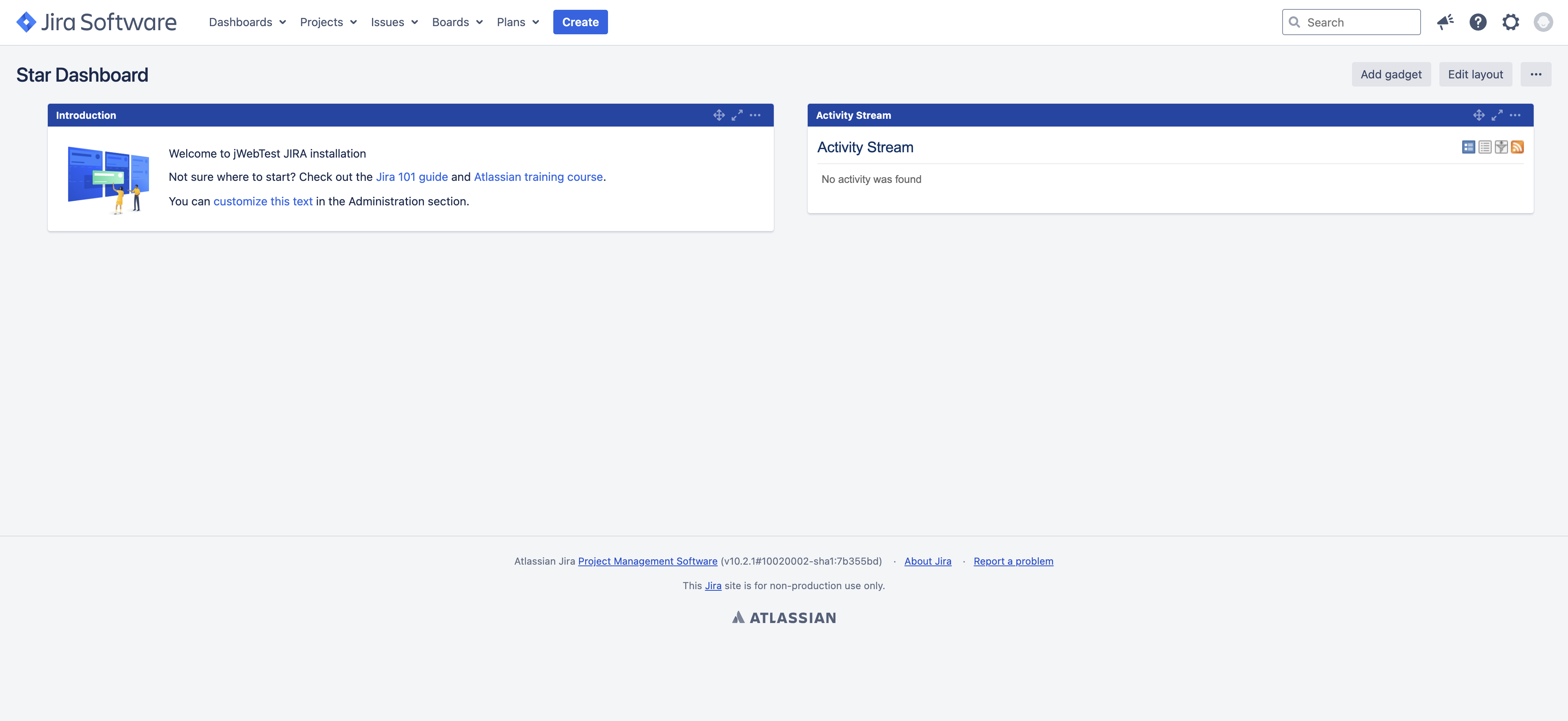
Task: Switch Activity Stream to full view
Action: pos(1469,147)
